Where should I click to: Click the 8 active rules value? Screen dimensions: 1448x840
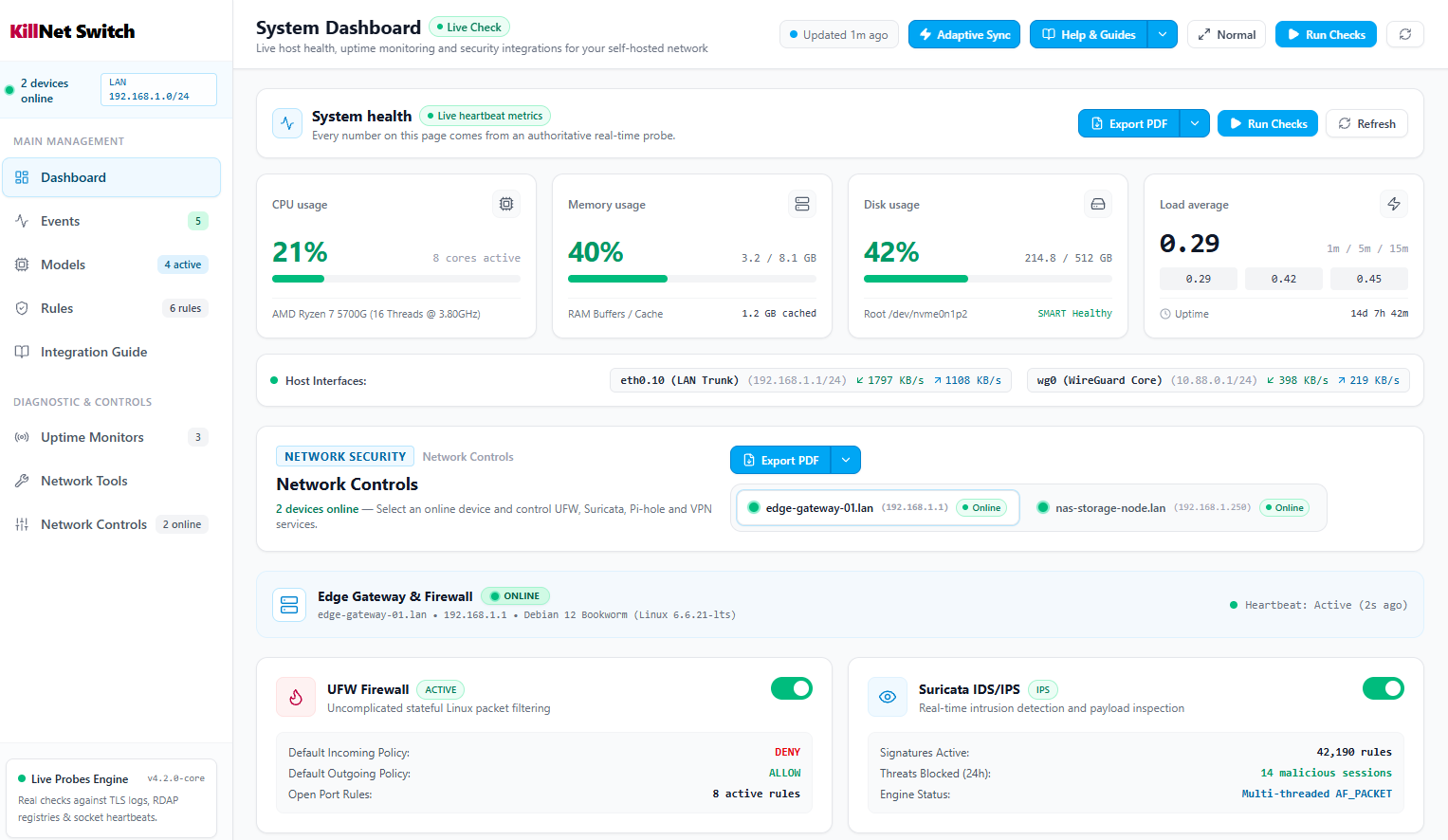tap(756, 794)
